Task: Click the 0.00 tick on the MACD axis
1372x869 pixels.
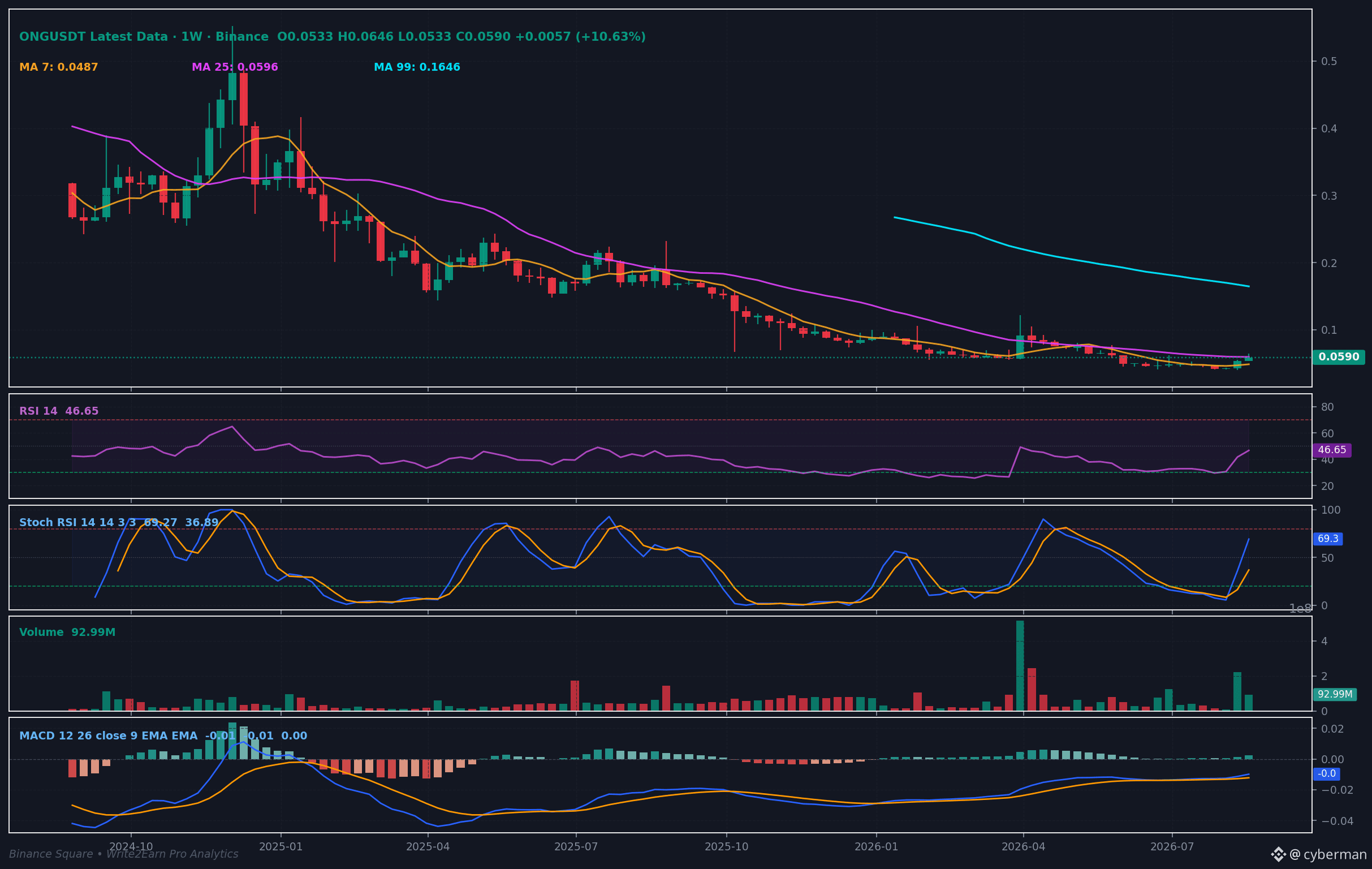Action: (x=1332, y=760)
